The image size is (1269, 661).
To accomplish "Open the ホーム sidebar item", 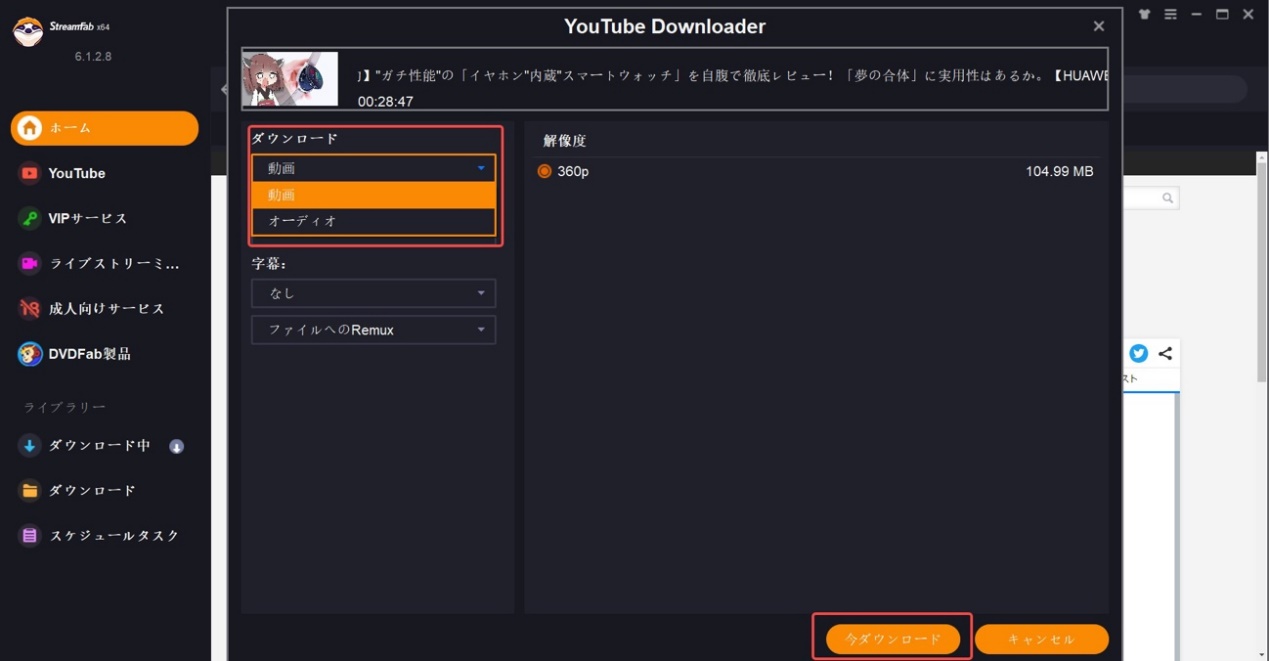I will (105, 128).
